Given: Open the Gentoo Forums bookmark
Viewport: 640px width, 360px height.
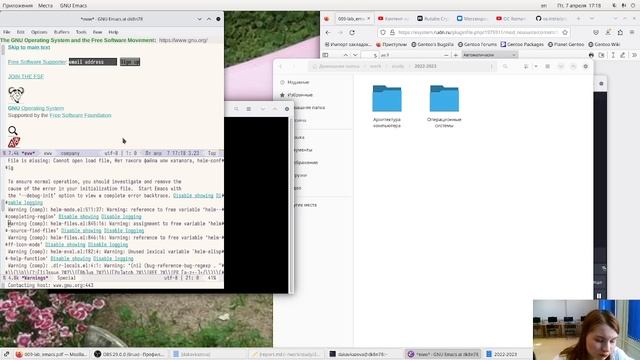Looking at the screenshot, I should [478, 44].
